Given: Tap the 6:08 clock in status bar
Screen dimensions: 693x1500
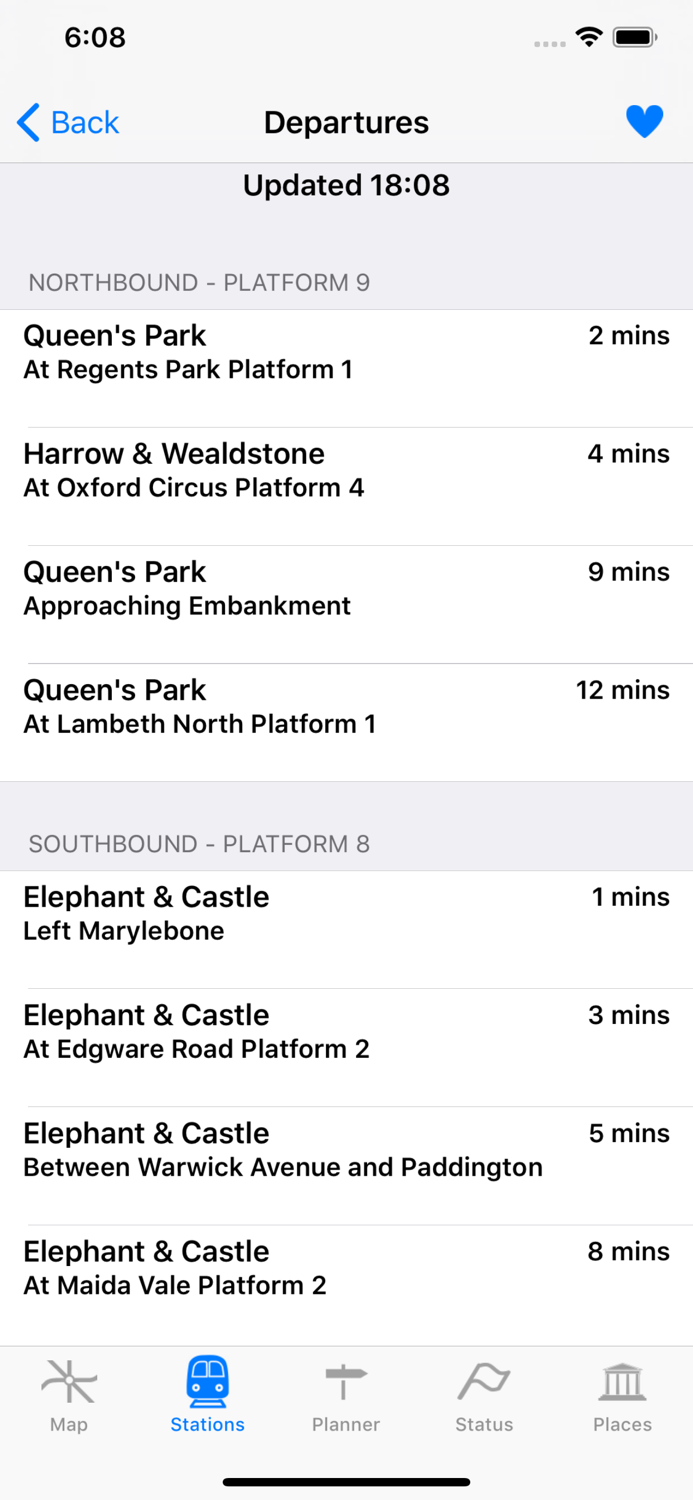Looking at the screenshot, I should click(x=95, y=37).
